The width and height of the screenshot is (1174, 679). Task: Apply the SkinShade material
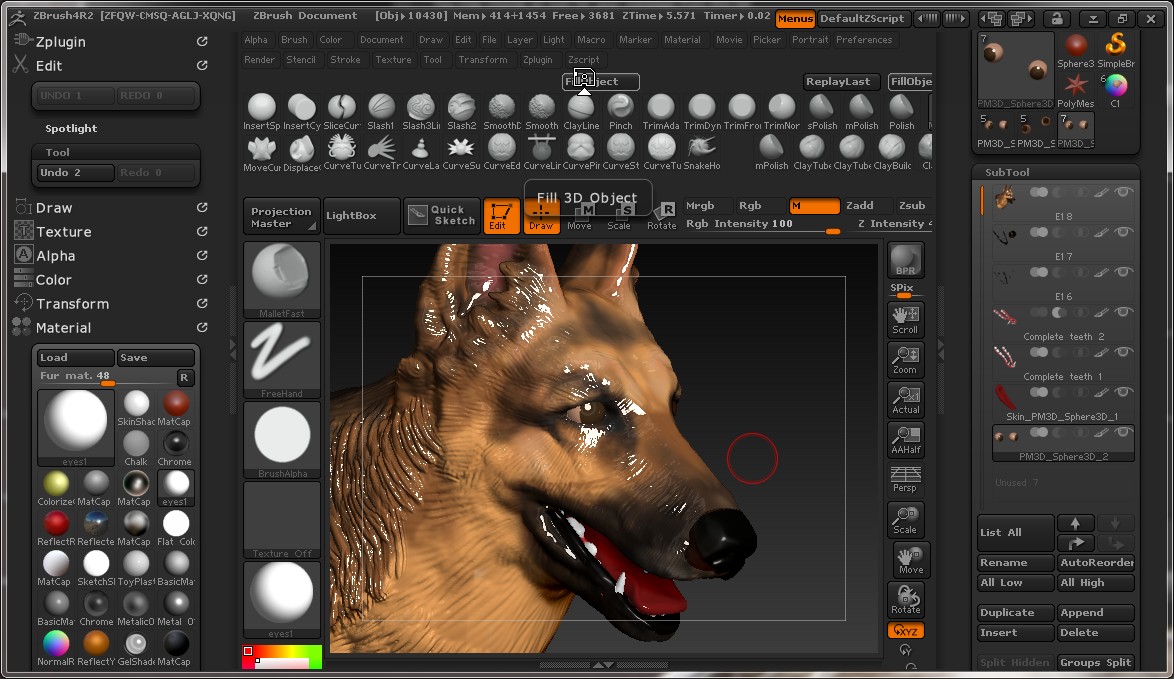pos(136,408)
